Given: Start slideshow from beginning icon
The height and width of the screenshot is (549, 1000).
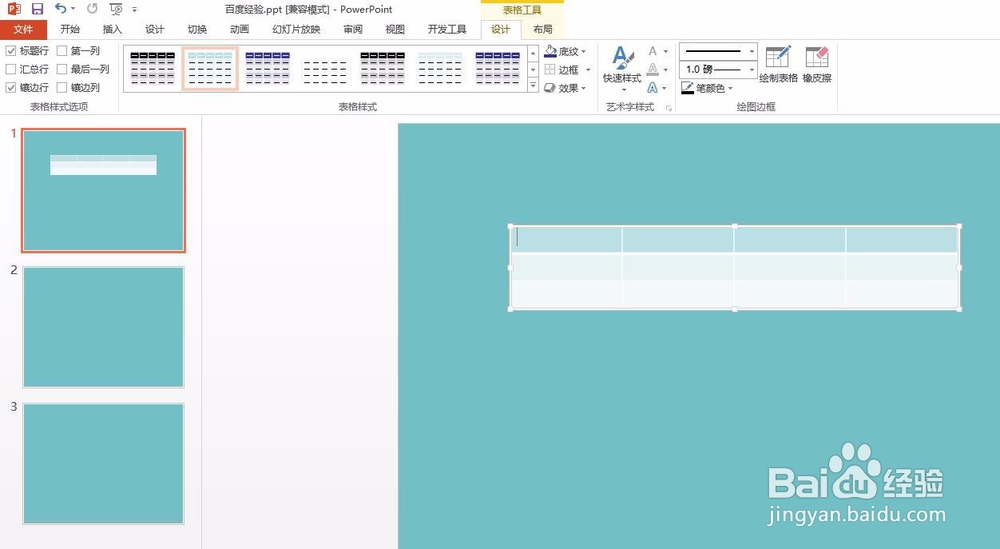Looking at the screenshot, I should [x=115, y=9].
